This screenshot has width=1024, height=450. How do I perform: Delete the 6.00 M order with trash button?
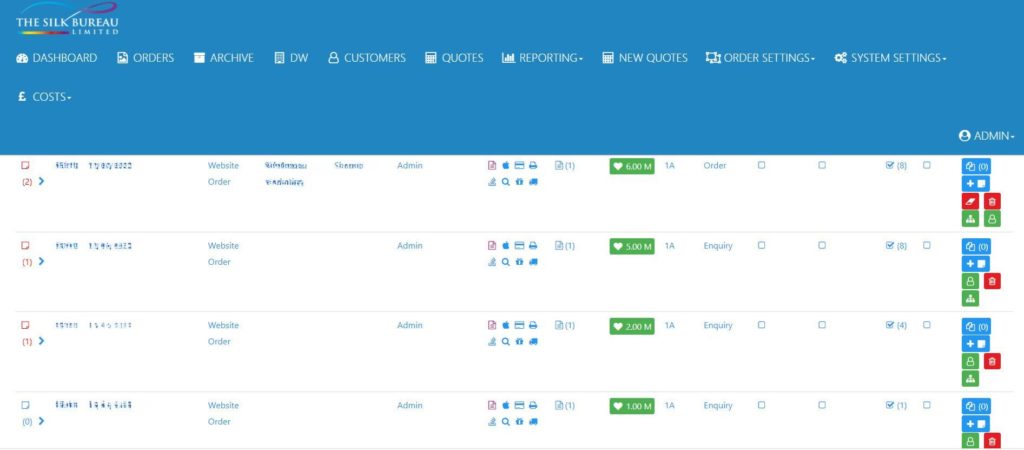(x=993, y=202)
